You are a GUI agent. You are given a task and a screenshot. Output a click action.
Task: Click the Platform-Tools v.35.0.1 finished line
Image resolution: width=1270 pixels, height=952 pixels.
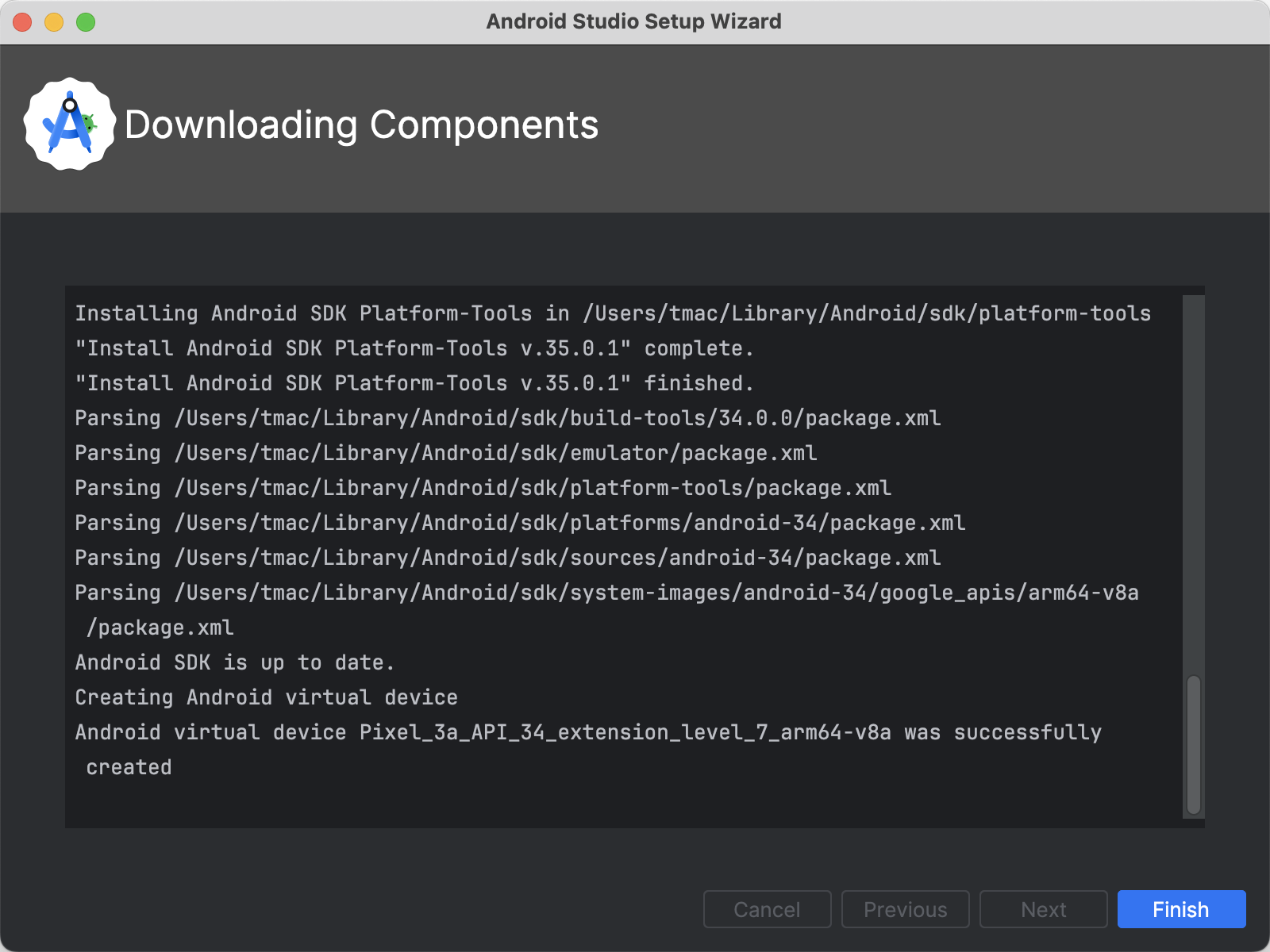[x=414, y=383]
